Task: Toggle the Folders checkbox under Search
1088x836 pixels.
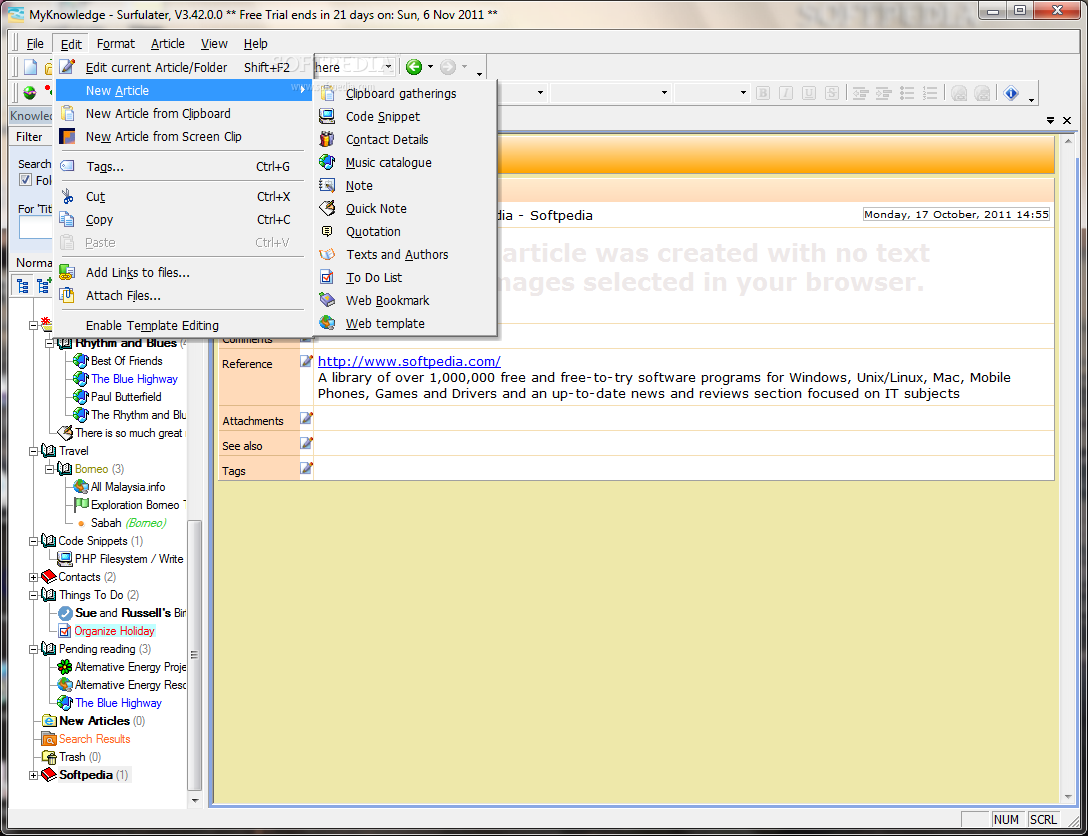Action: (x=26, y=180)
